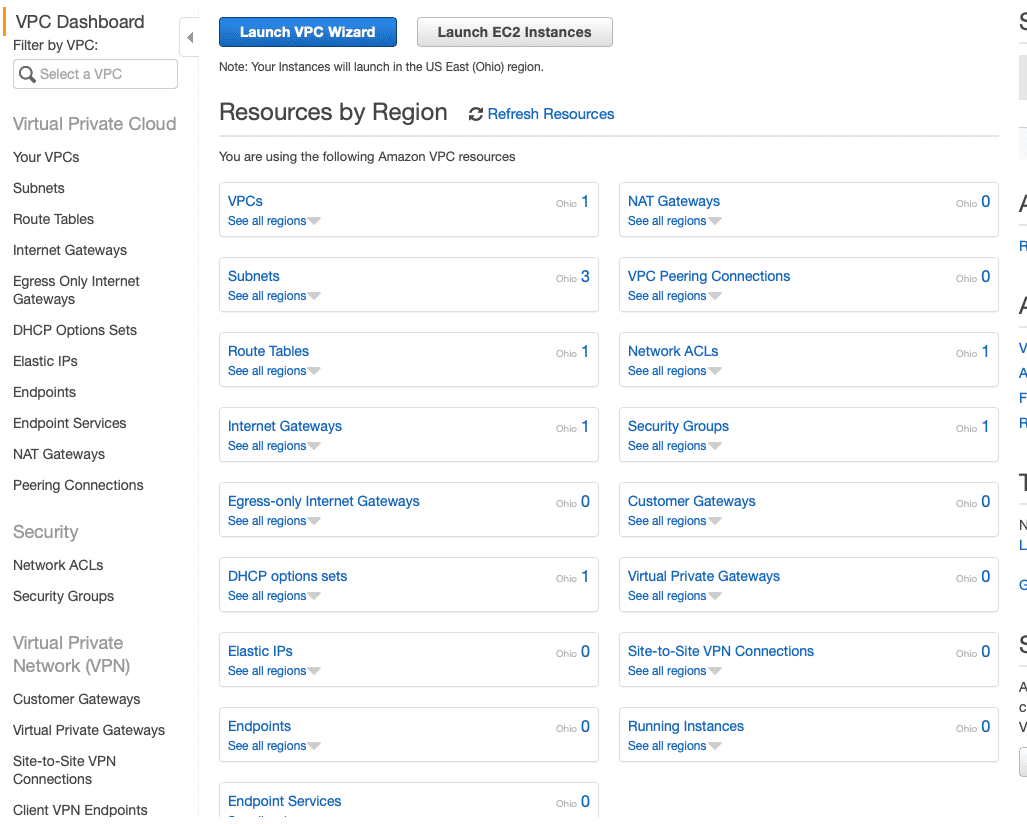Viewport: 1027px width, 824px height.
Task: Click the DHCP options sets resource link
Action: coord(287,576)
